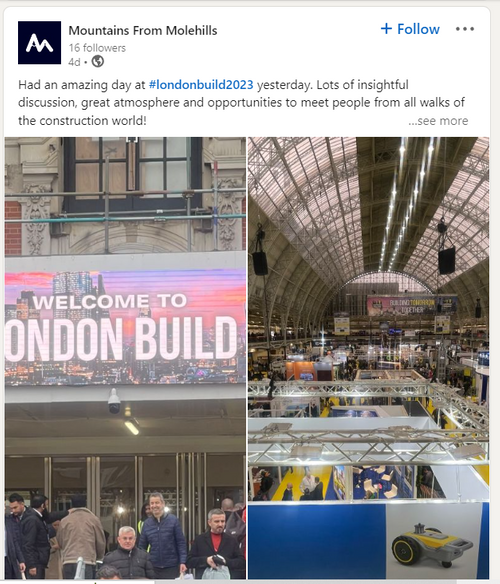Click the 16 followers text
The width and height of the screenshot is (500, 584).
click(x=97, y=48)
